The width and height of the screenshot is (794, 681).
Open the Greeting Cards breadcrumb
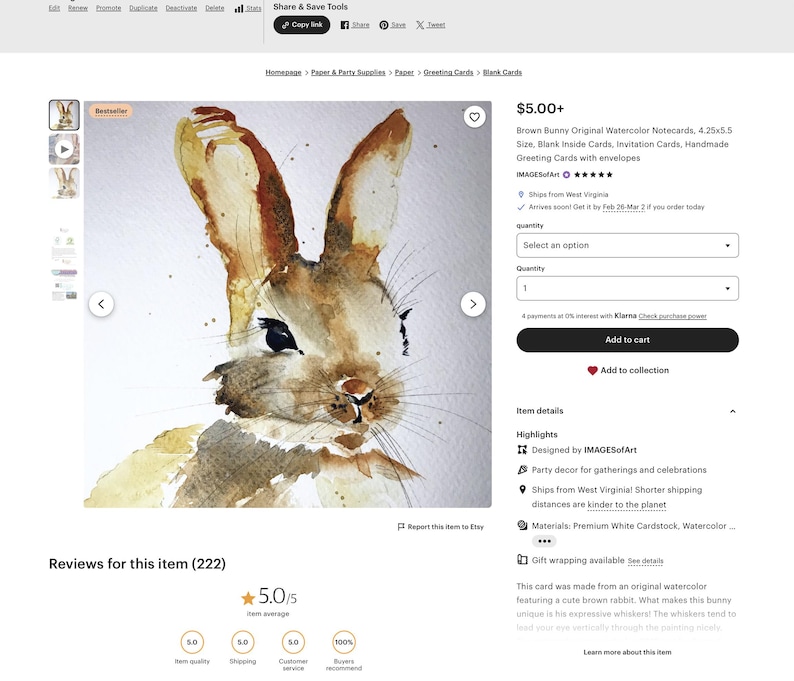(448, 72)
